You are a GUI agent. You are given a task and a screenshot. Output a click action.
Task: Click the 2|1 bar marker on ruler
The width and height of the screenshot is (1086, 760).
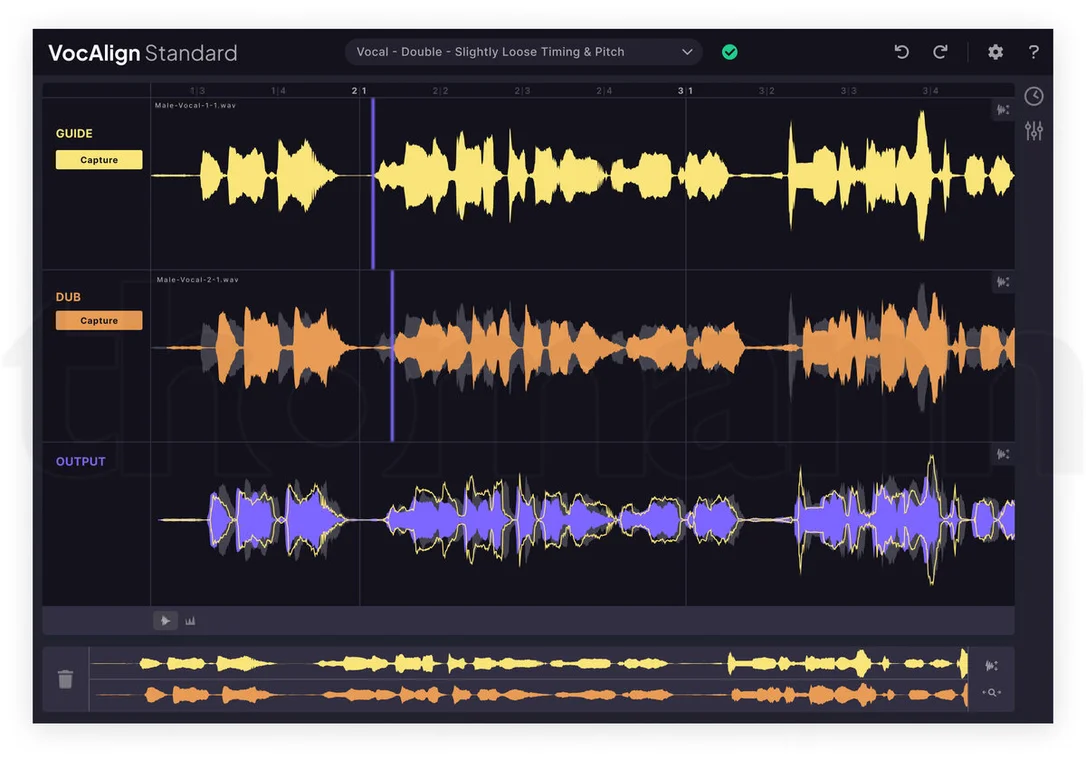tap(359, 91)
